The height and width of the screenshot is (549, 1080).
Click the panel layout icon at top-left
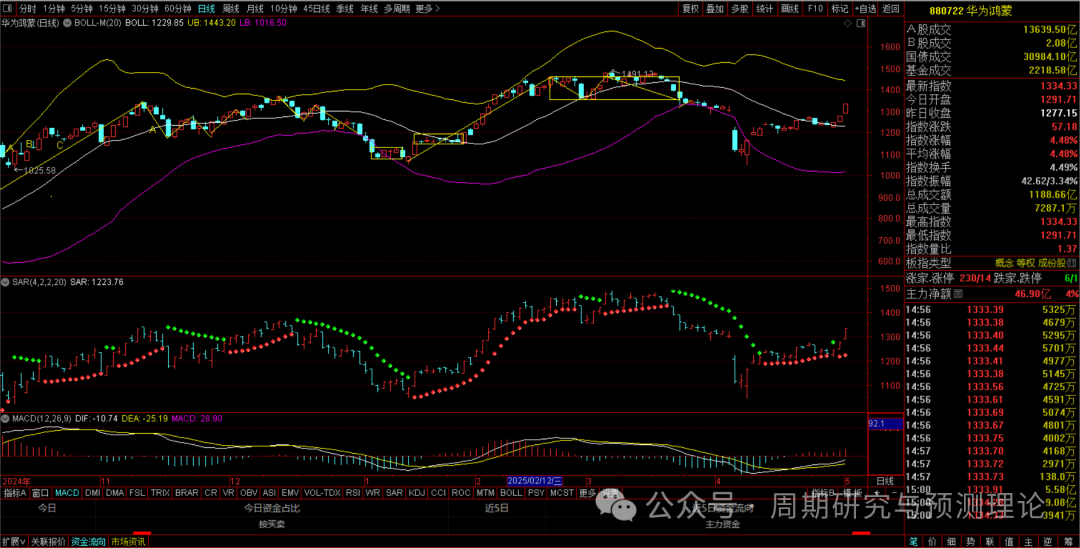pyautogui.click(x=7, y=9)
